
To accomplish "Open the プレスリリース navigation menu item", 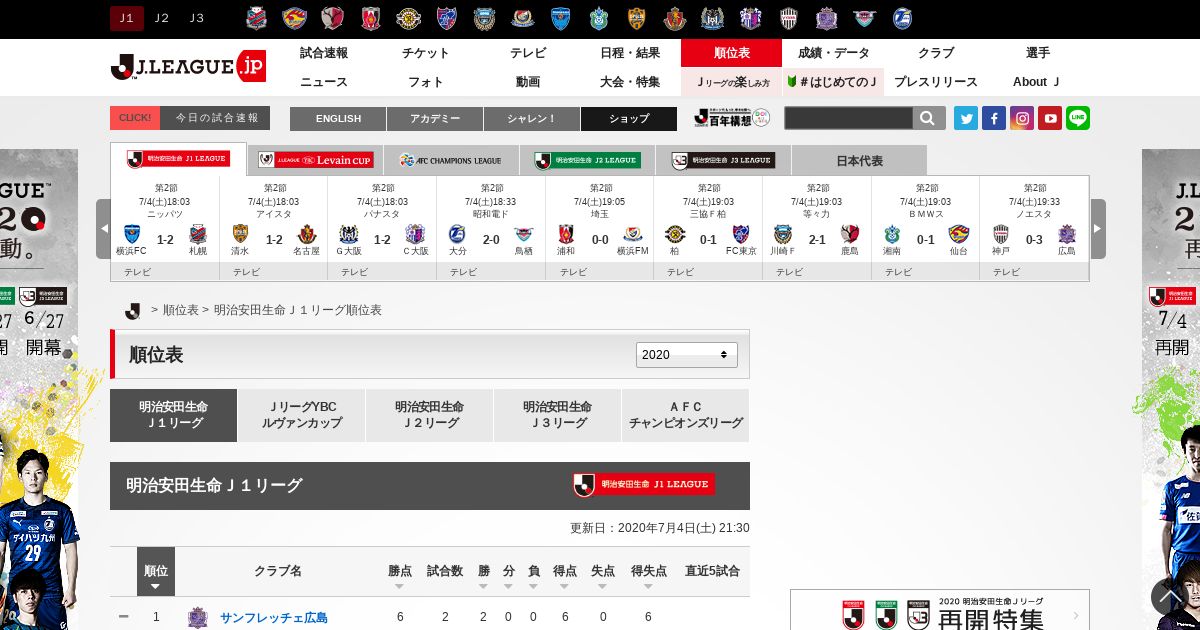I will pyautogui.click(x=936, y=82).
